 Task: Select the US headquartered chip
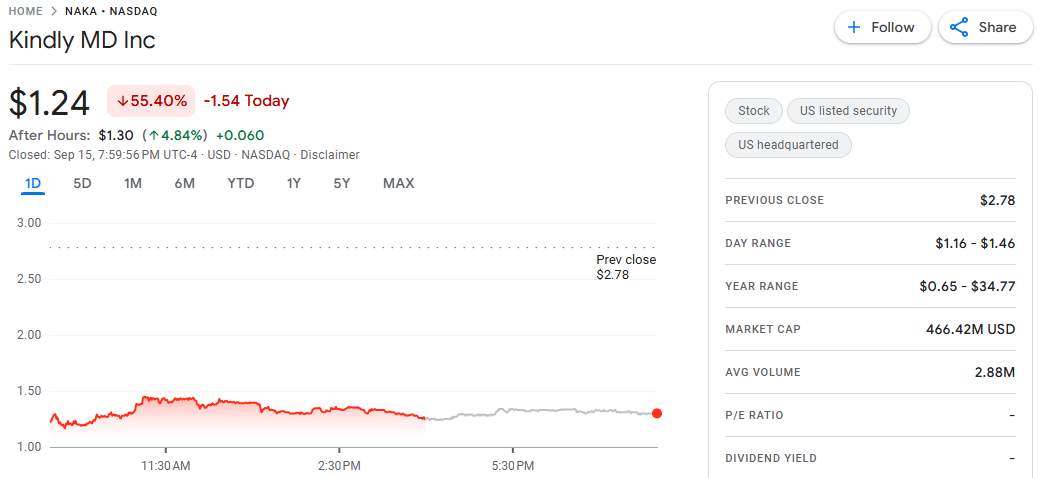tap(788, 145)
